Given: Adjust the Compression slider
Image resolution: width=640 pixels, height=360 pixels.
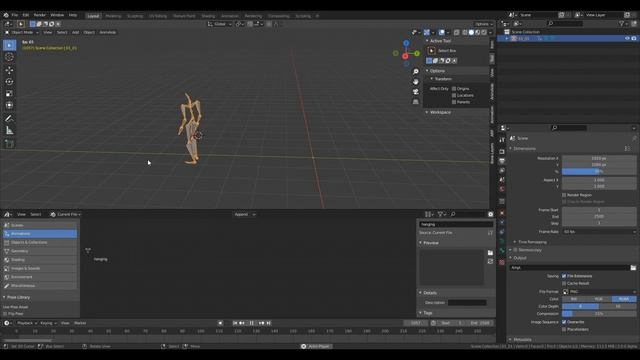Looking at the screenshot, I should [x=599, y=314].
